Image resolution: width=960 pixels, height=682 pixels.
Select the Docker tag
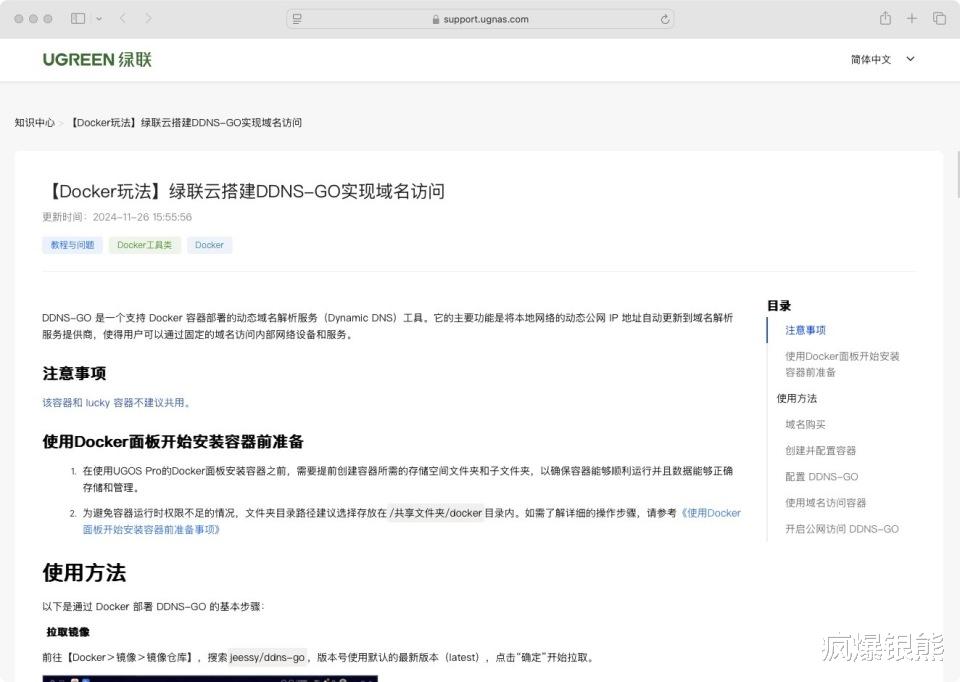[209, 245]
